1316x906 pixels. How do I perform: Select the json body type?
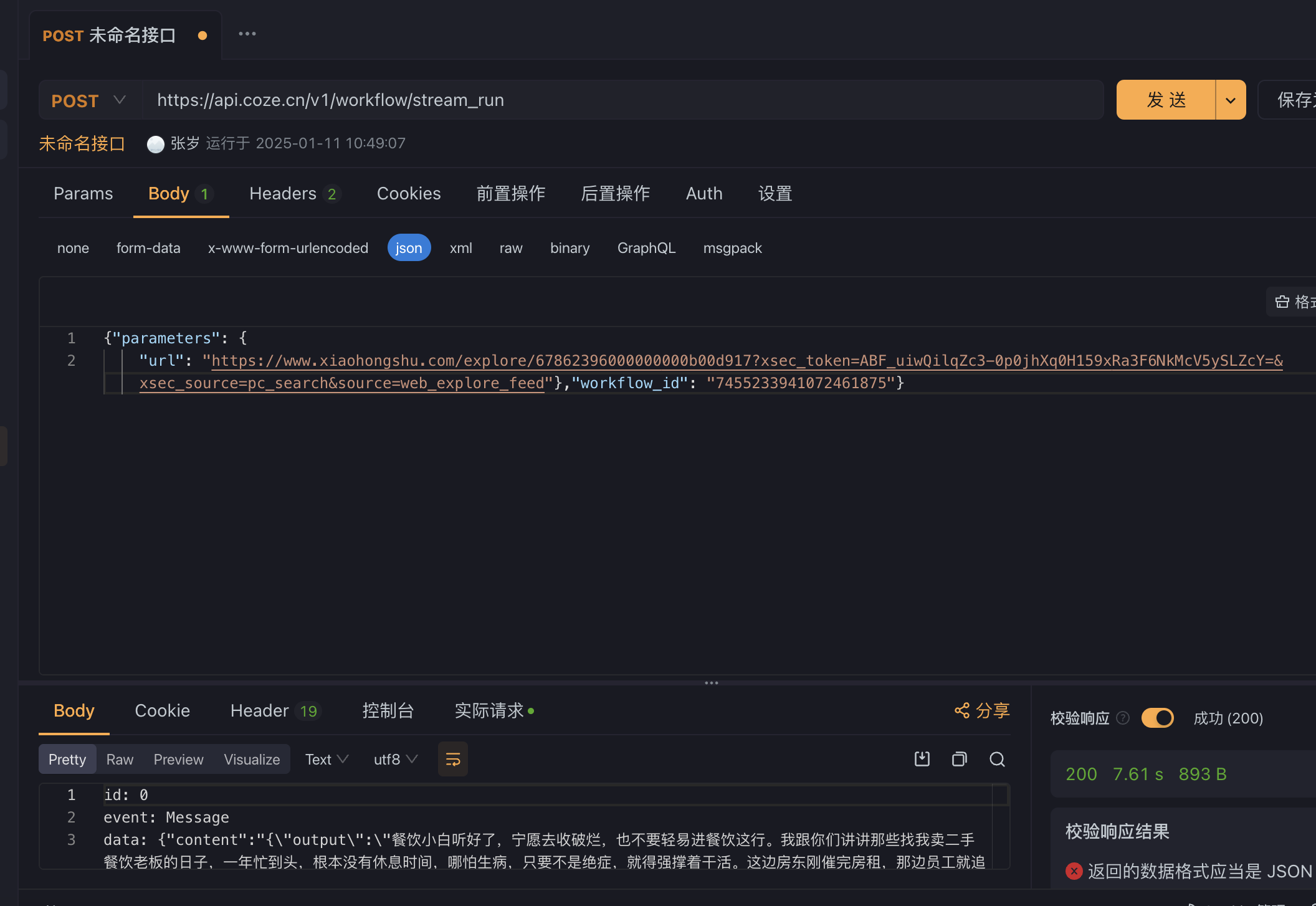click(409, 248)
